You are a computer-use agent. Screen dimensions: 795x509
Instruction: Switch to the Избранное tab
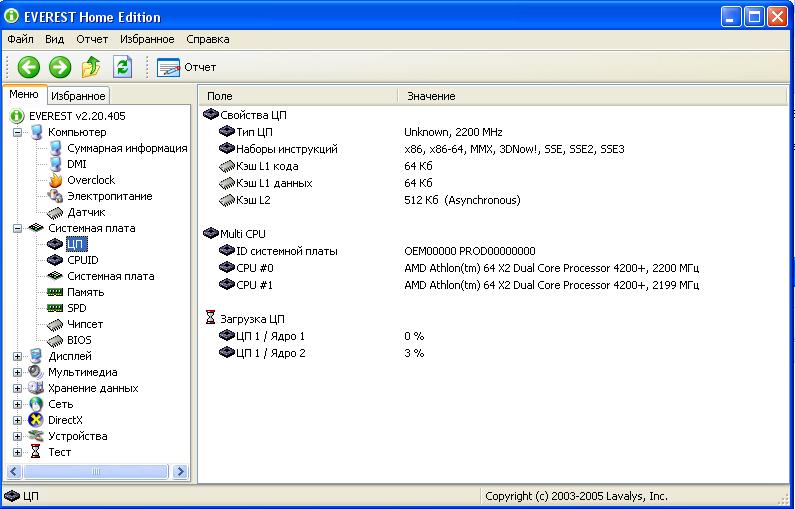click(x=78, y=96)
